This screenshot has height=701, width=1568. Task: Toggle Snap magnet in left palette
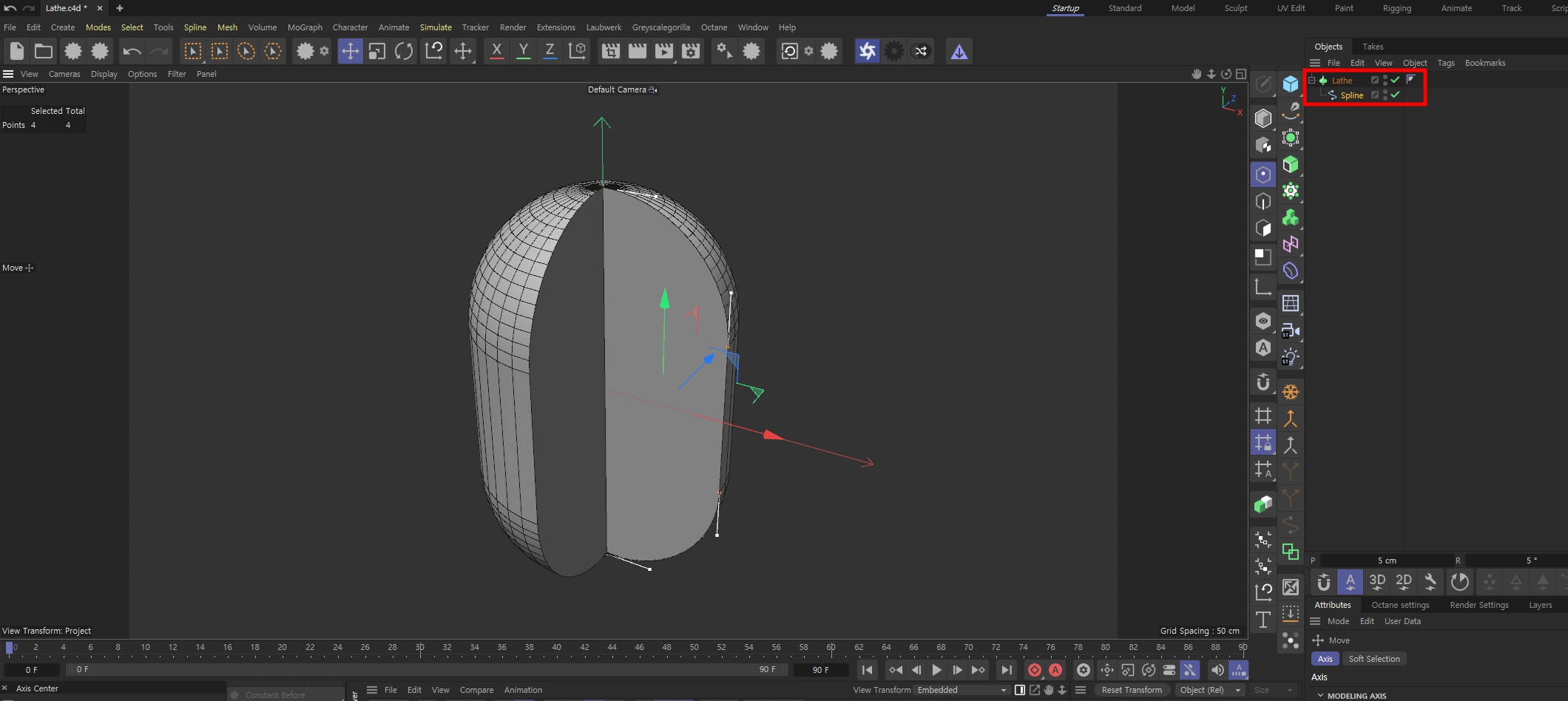1263,382
